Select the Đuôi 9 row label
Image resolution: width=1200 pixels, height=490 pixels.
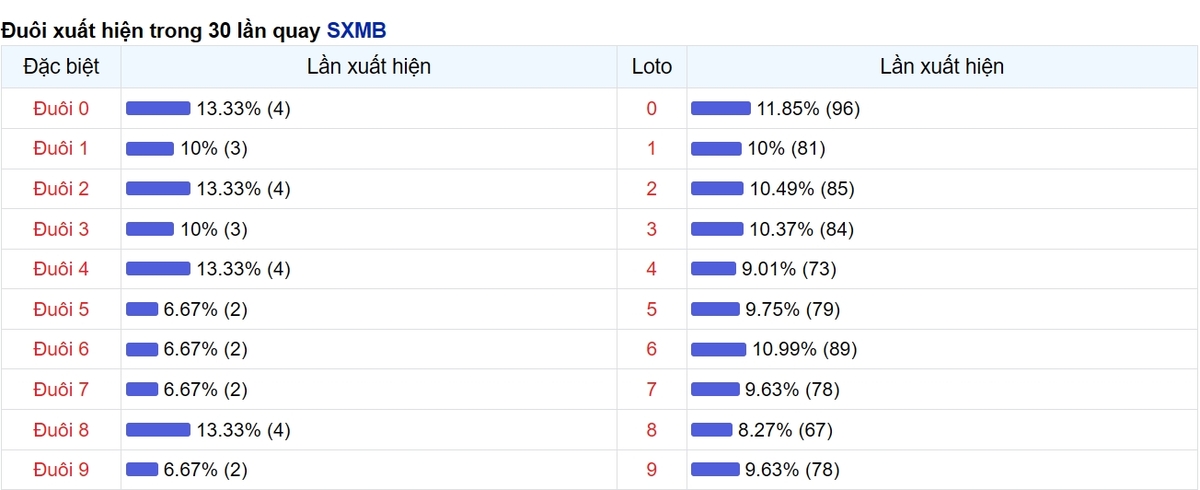61,469
